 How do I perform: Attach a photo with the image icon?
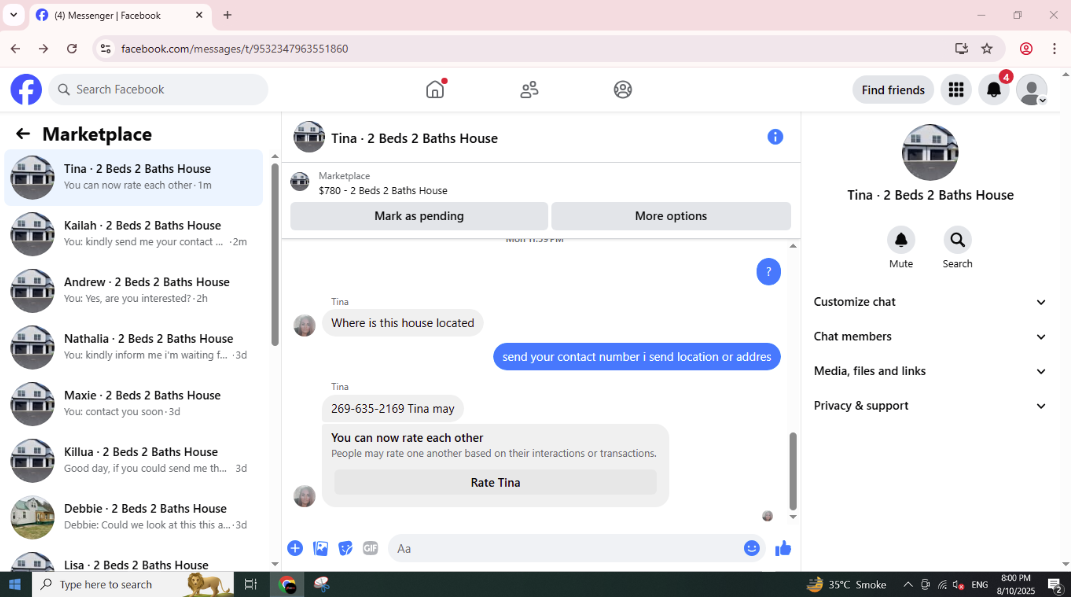320,548
